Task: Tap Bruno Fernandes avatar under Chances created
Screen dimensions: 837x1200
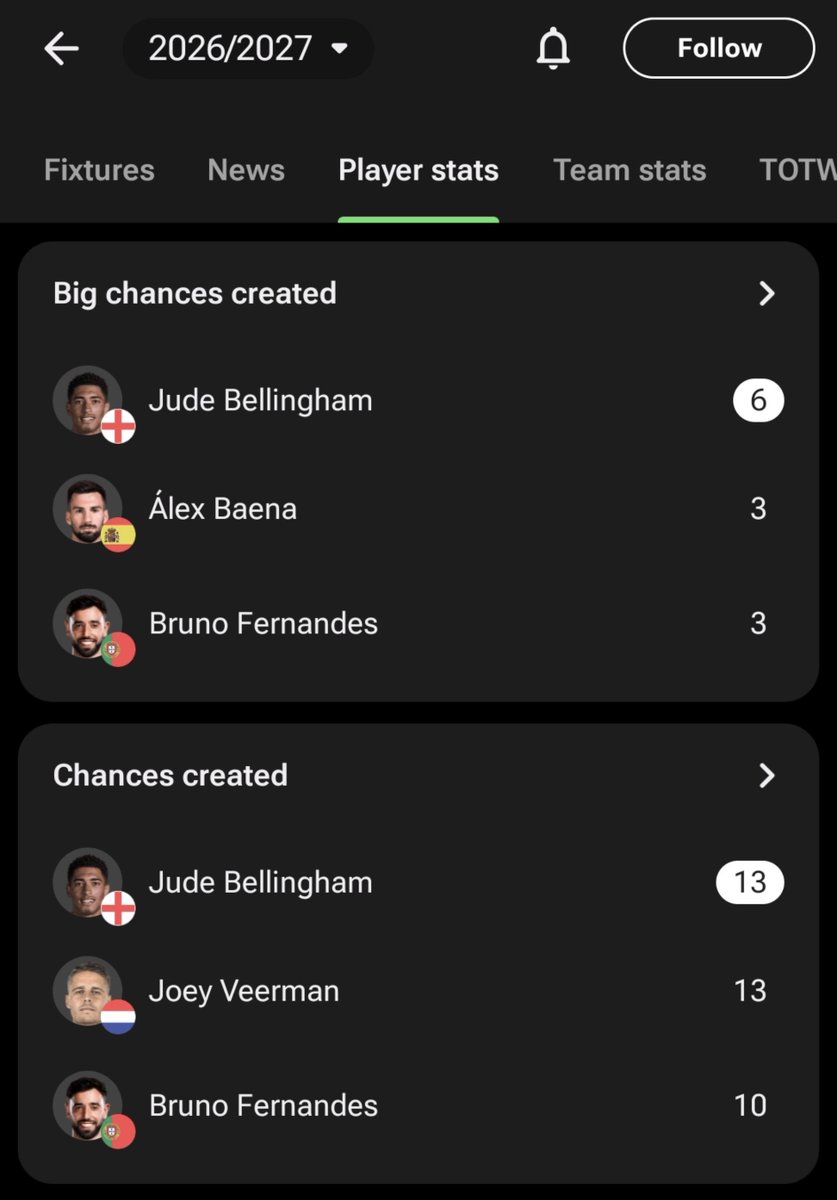Action: pos(88,1106)
